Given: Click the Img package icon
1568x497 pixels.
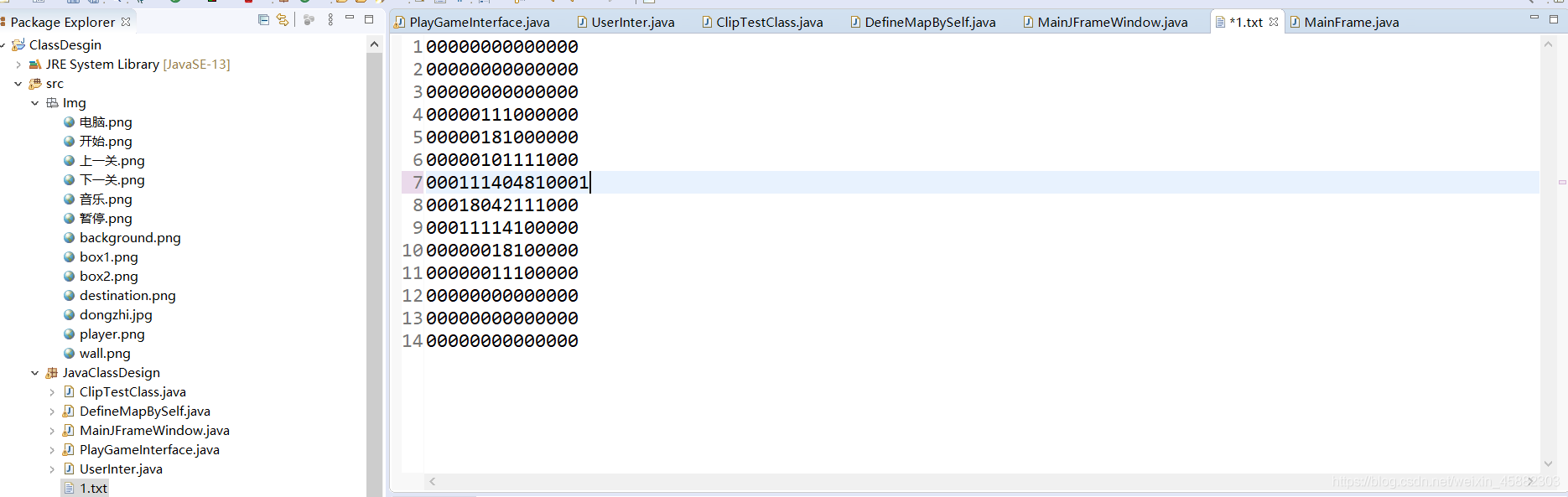Looking at the screenshot, I should point(52,103).
